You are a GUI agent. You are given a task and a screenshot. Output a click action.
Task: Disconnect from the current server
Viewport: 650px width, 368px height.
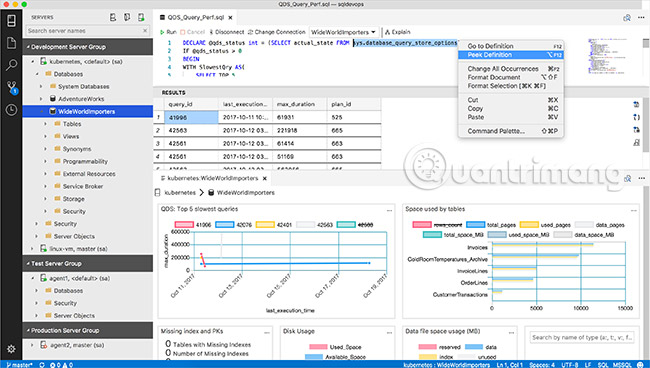click(226, 32)
